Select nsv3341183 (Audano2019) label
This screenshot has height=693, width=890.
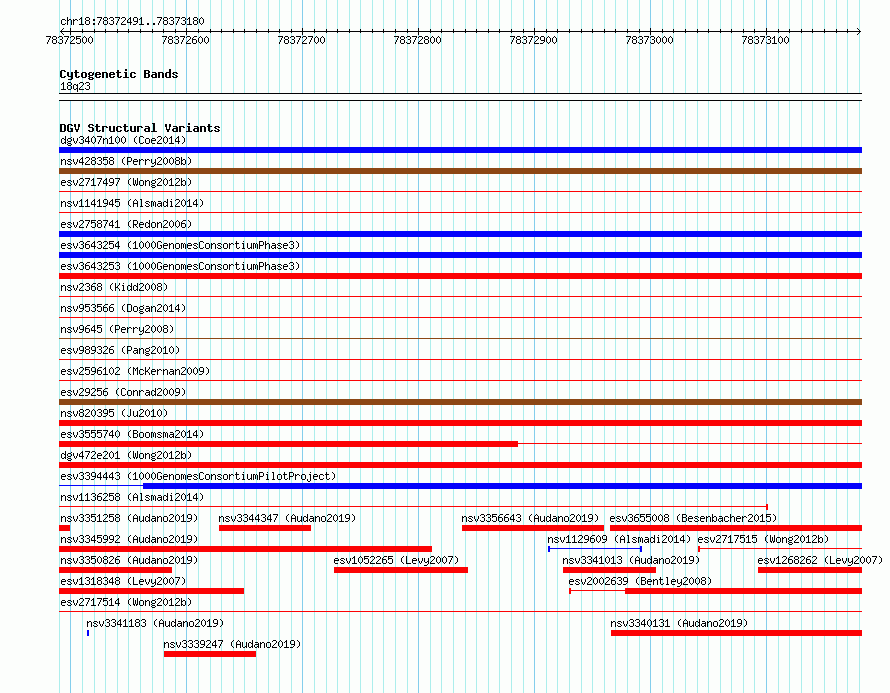[x=155, y=623]
